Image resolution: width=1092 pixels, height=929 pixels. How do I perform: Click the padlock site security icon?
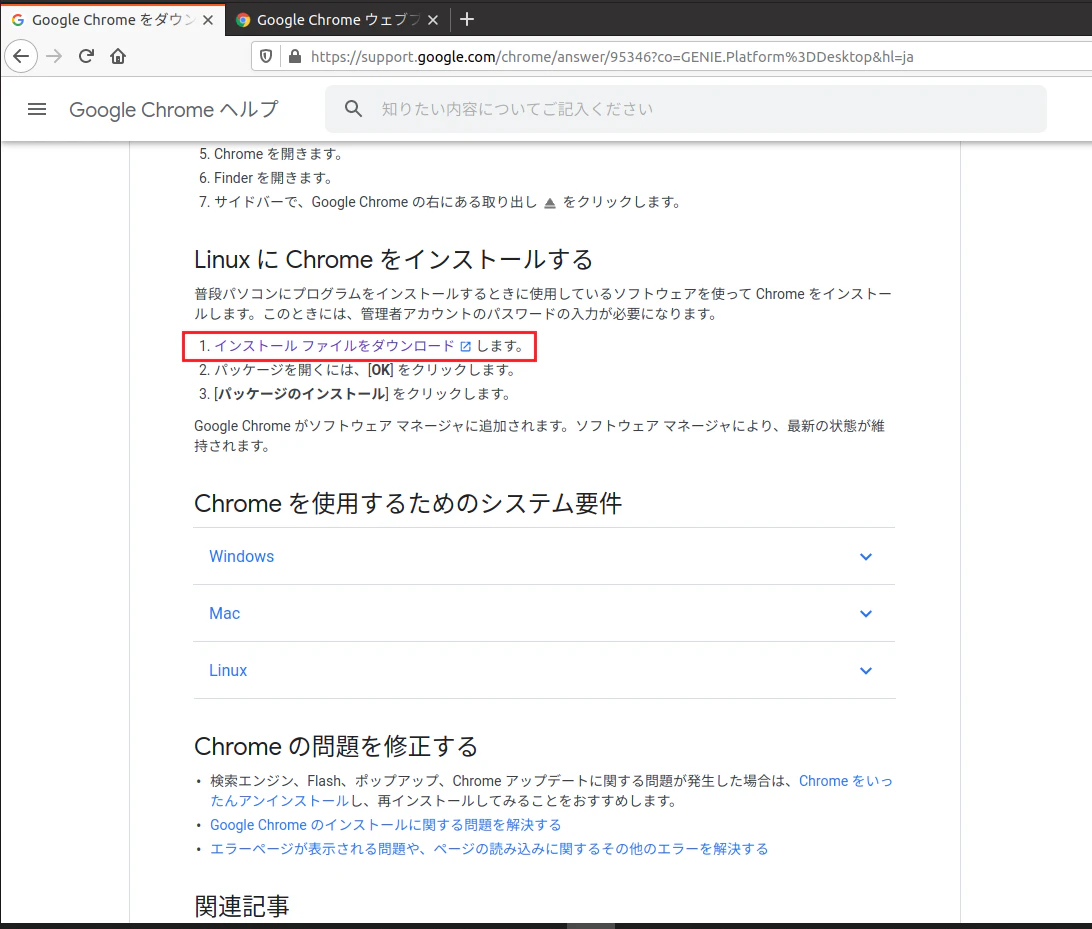click(x=295, y=56)
